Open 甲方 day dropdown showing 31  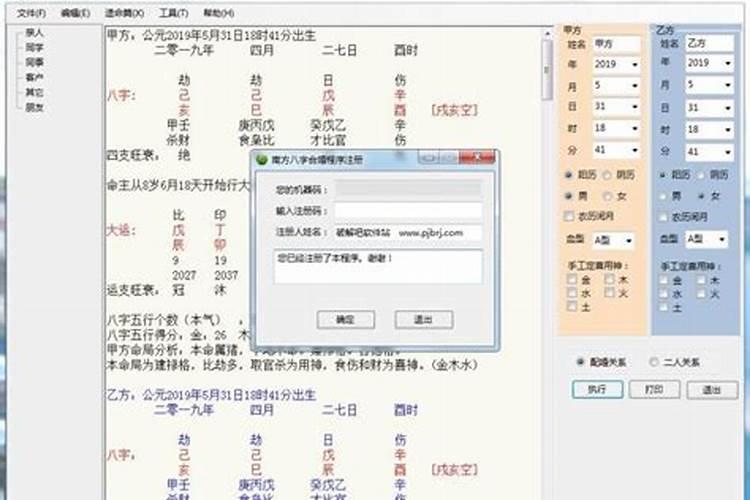click(x=635, y=107)
